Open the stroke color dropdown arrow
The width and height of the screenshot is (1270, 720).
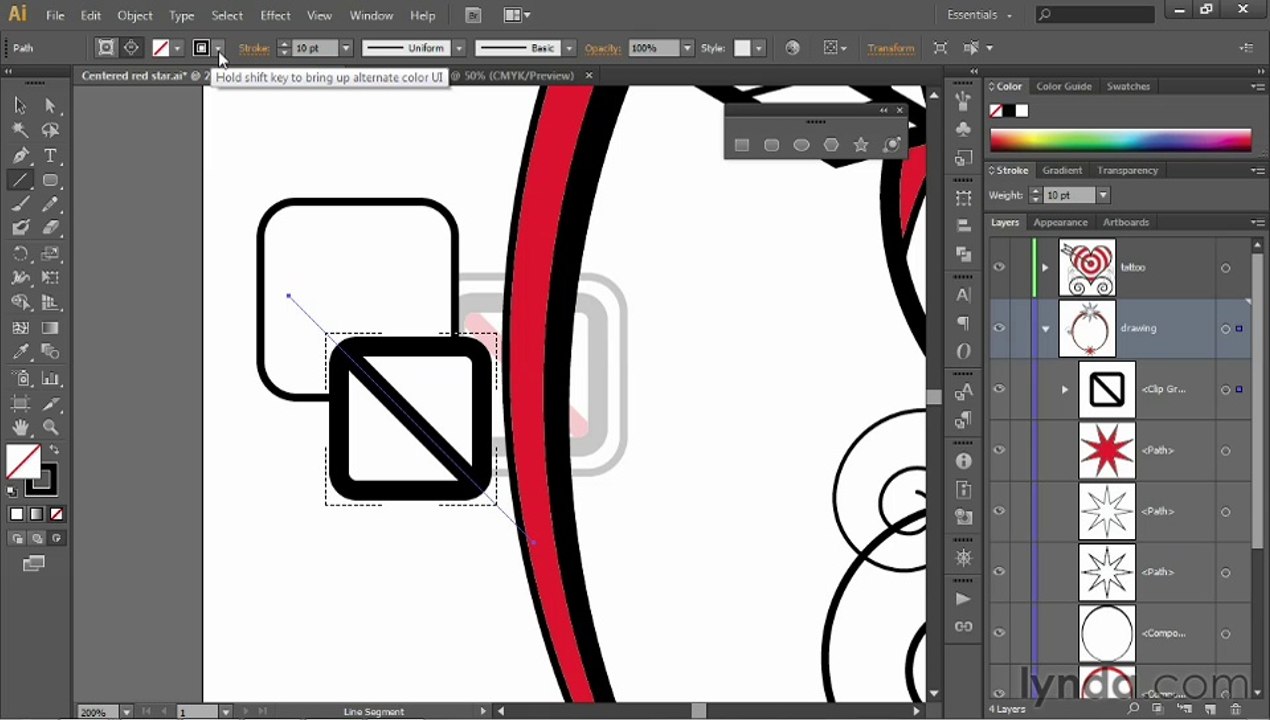coord(218,48)
